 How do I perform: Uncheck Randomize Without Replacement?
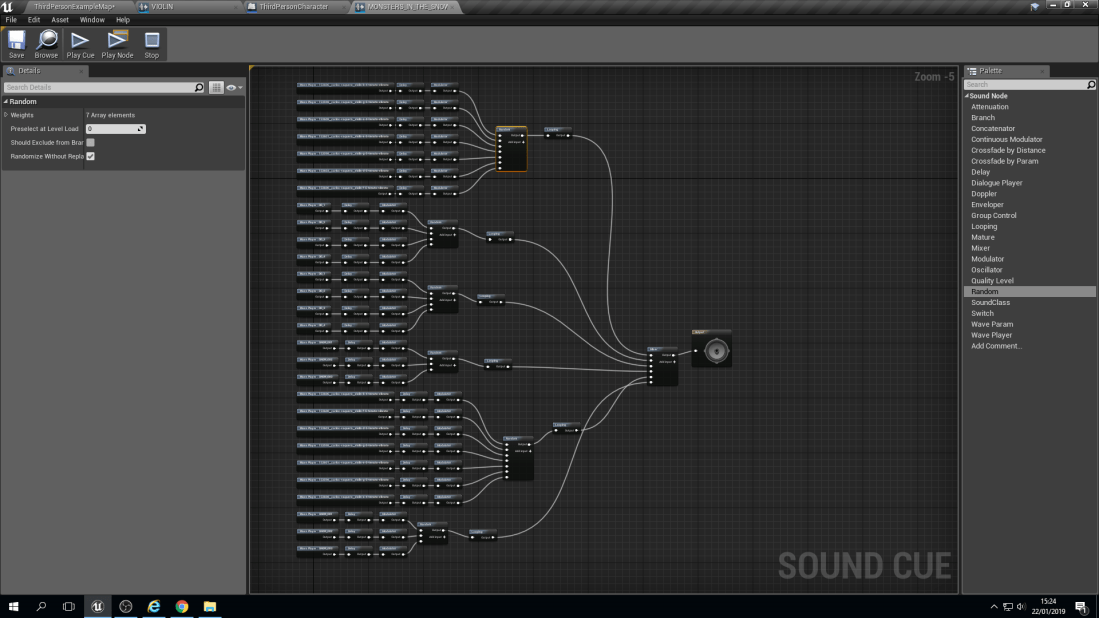91,156
